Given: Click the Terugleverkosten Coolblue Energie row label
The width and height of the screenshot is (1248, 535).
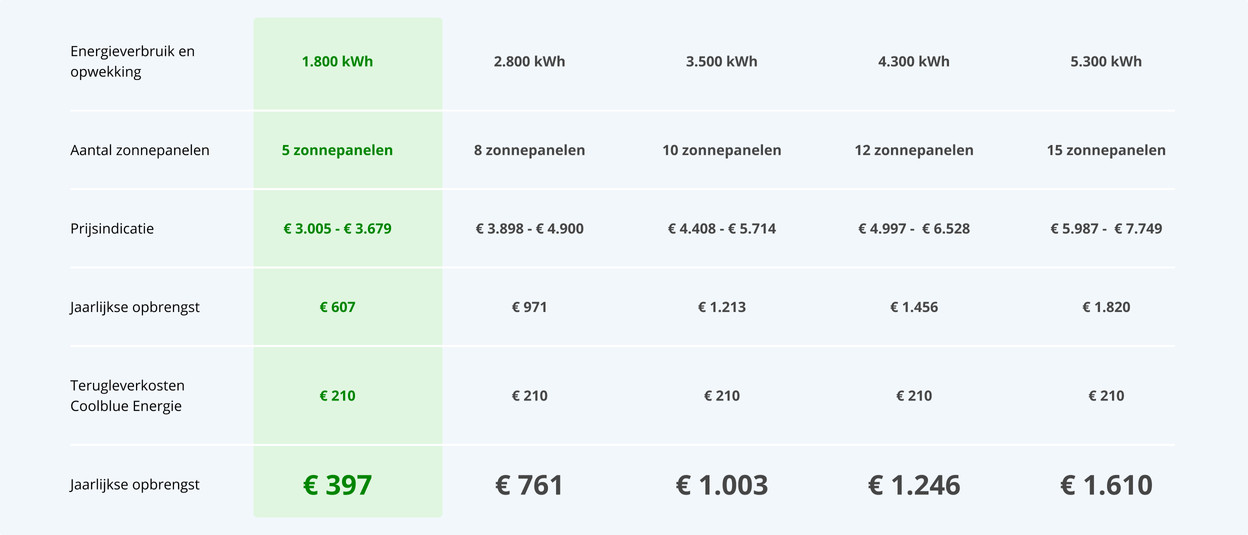Looking at the screenshot, I should coord(127,396).
